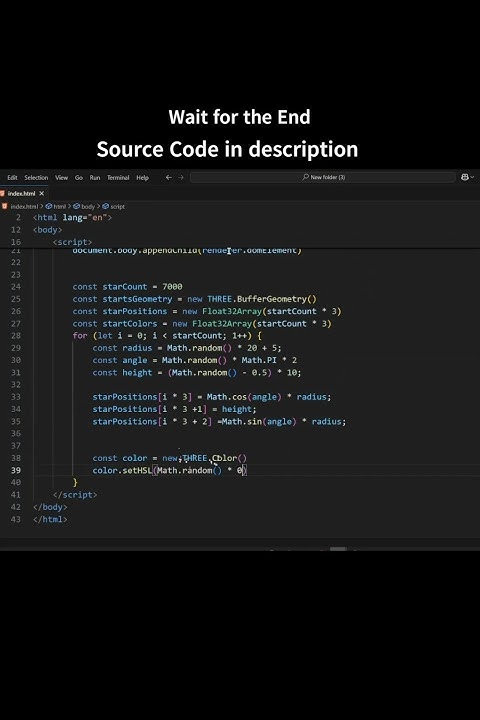Open the Terminal menu
The width and height of the screenshot is (480, 720).
[x=118, y=178]
